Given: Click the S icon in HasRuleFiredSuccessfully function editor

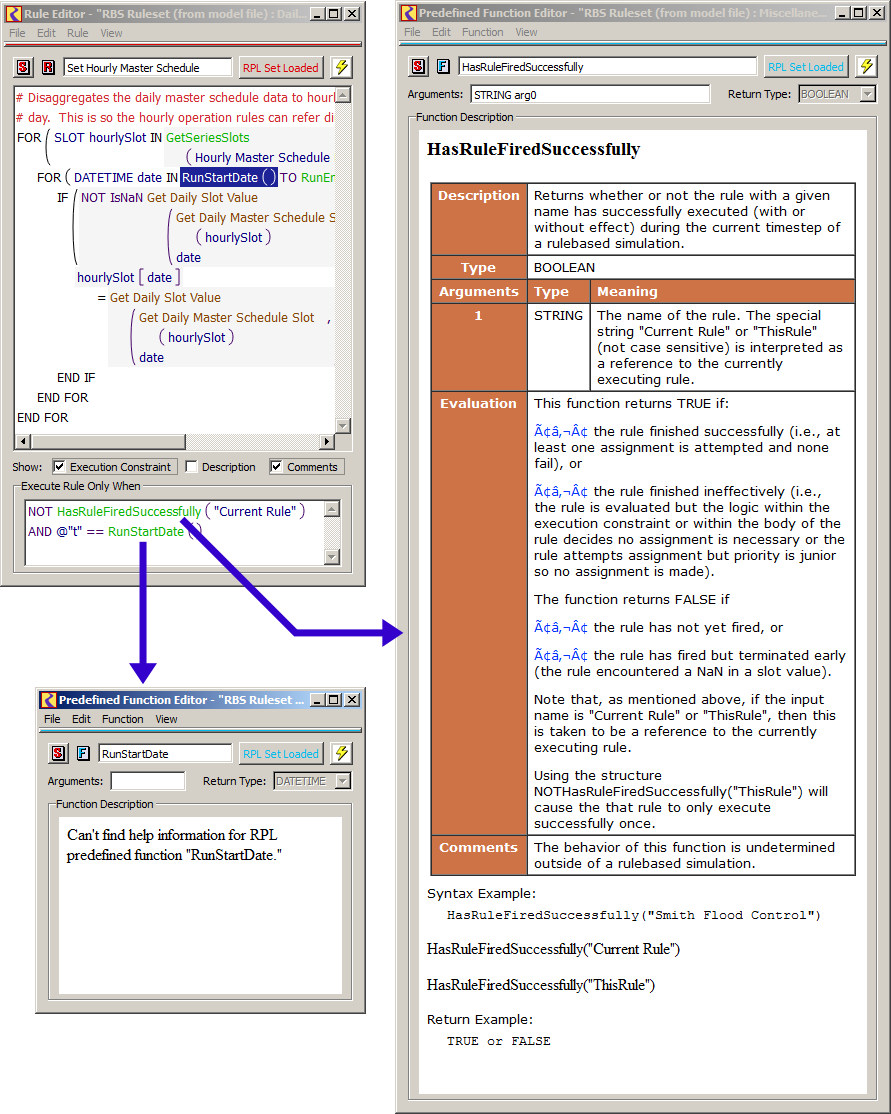Looking at the screenshot, I should (x=418, y=66).
